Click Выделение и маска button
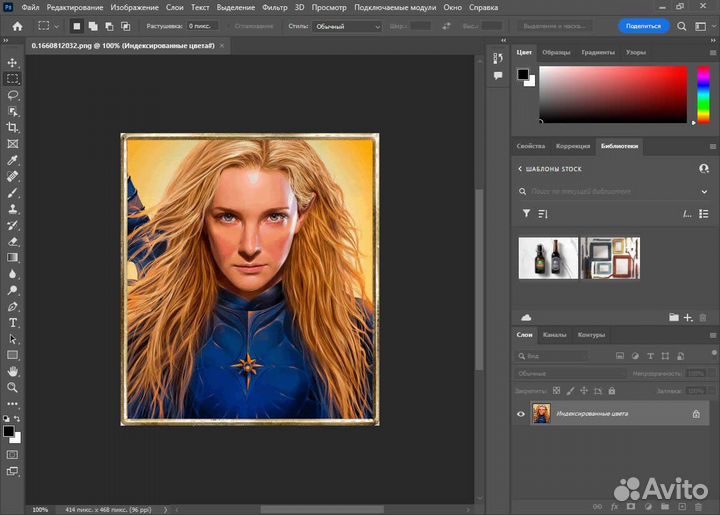This screenshot has width=720, height=515. [x=554, y=26]
